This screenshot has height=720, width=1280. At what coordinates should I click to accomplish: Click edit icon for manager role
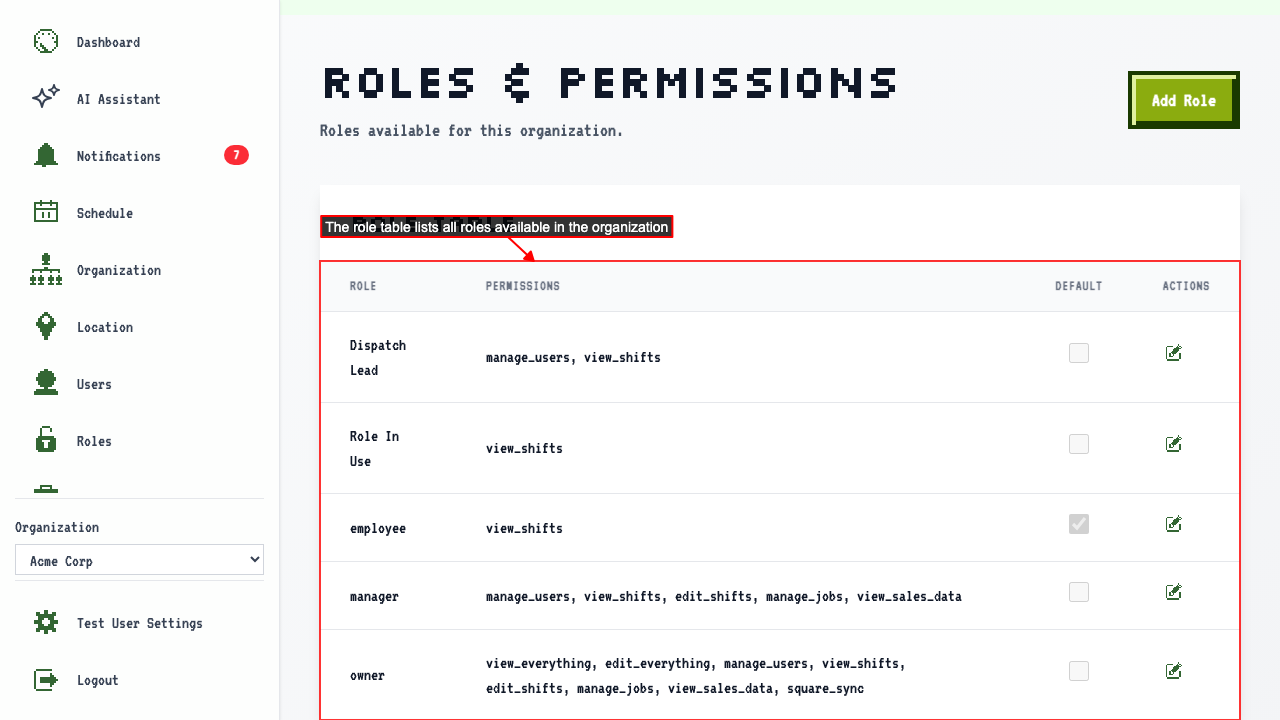coord(1174,592)
